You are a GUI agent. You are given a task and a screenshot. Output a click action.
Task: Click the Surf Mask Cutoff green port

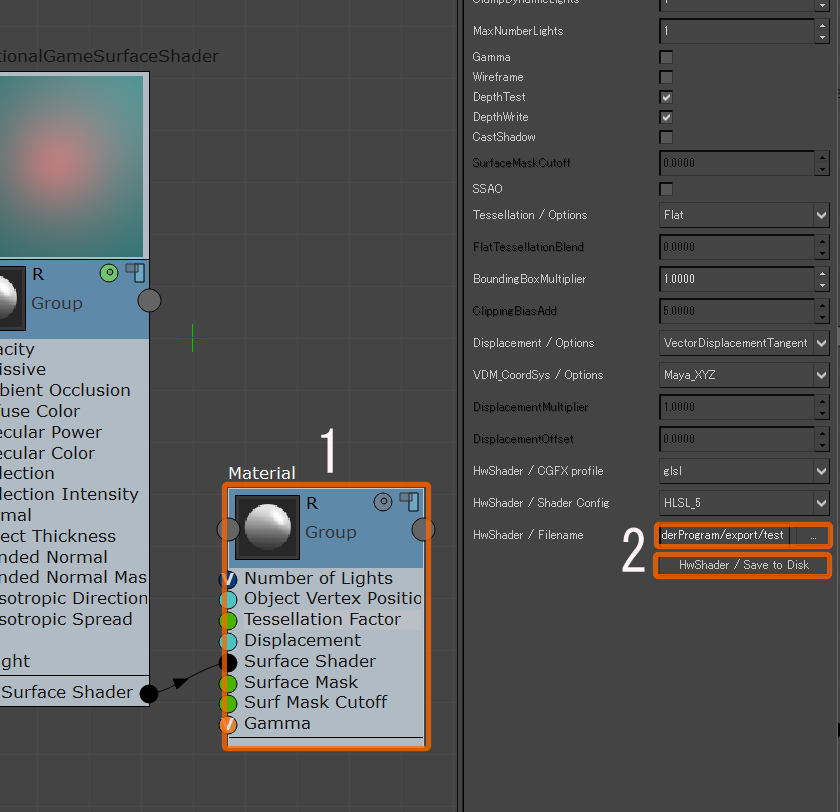pyautogui.click(x=228, y=703)
